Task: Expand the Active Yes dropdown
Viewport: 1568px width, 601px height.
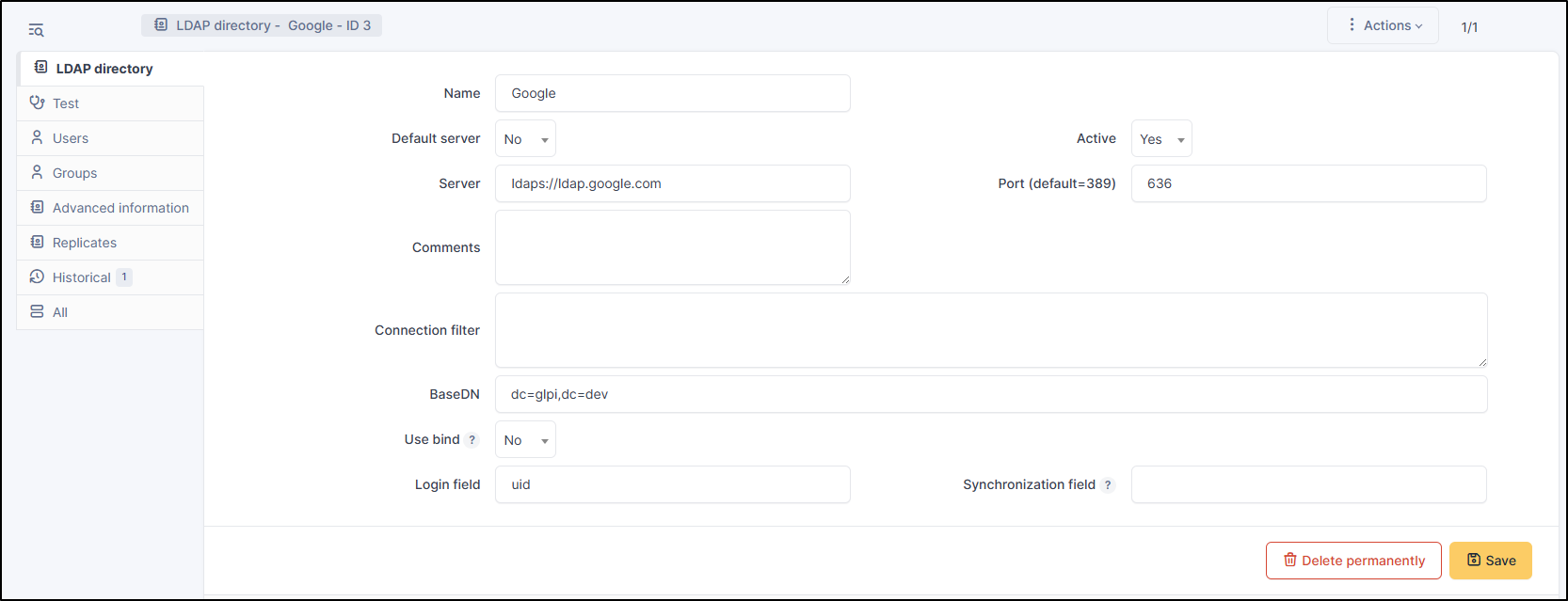Action: click(x=1161, y=139)
